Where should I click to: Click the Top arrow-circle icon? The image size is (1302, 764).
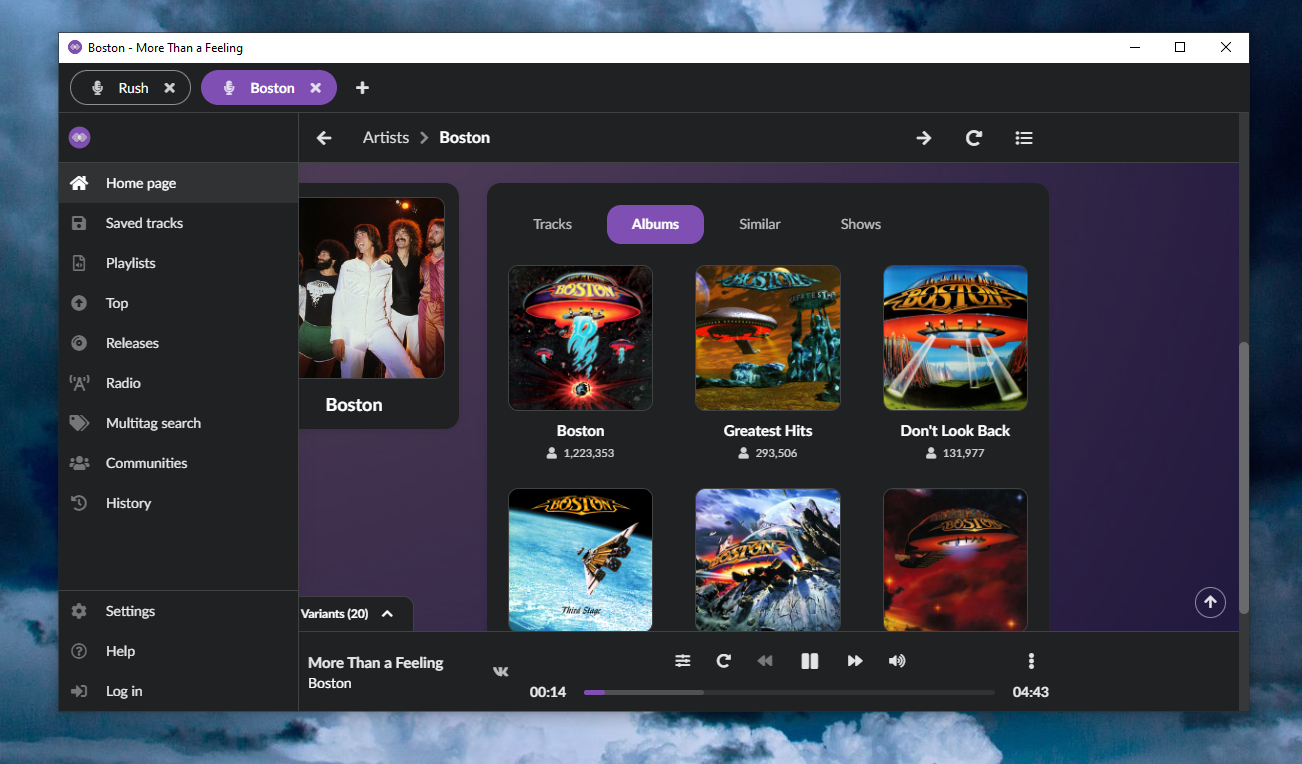[79, 303]
